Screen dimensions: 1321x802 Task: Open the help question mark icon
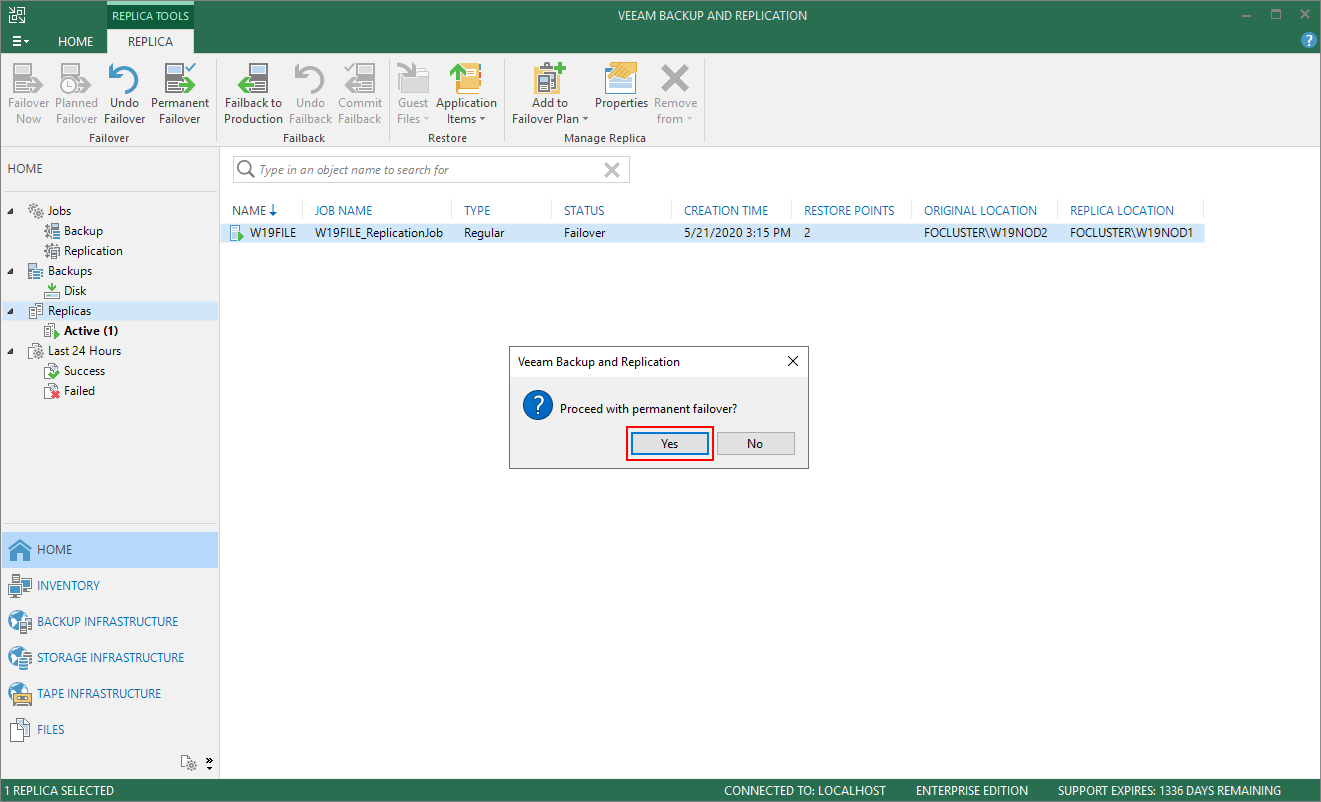point(1308,41)
